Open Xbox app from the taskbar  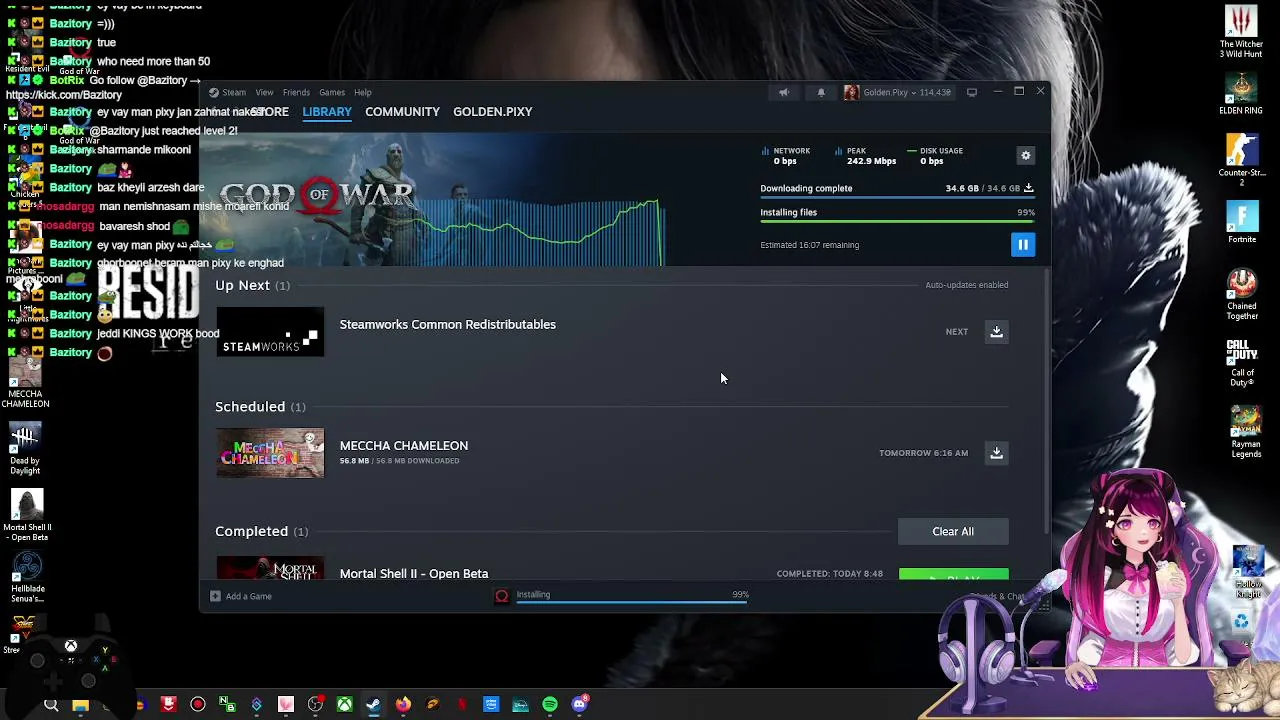pos(344,705)
